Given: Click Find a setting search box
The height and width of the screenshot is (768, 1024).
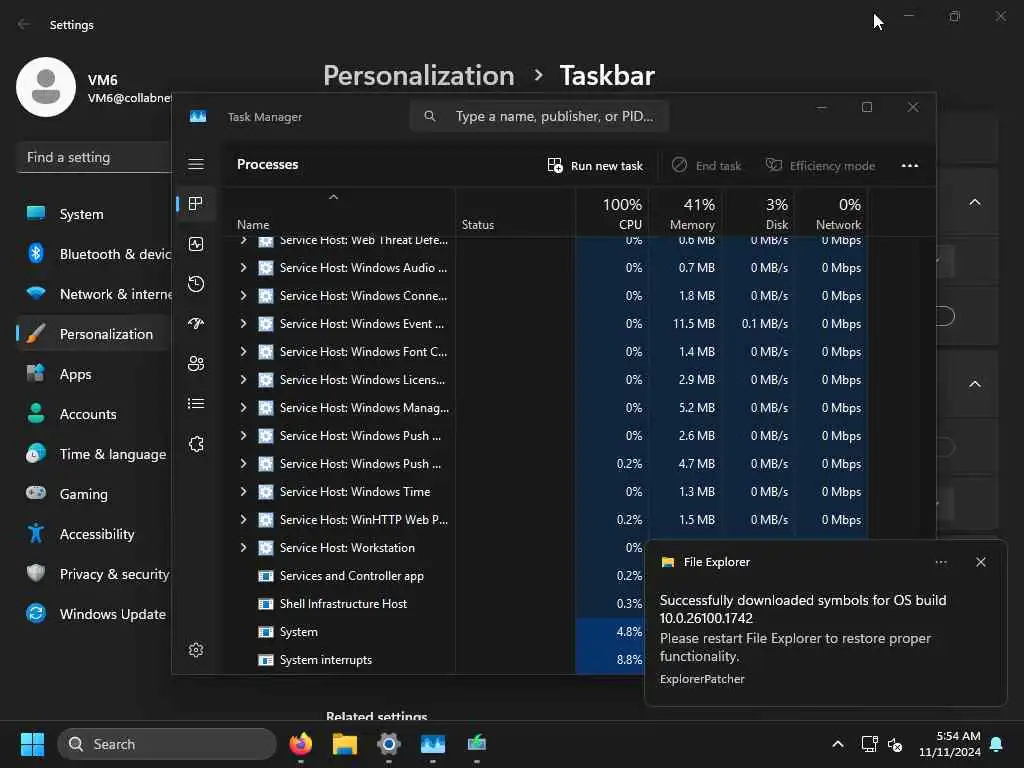Looking at the screenshot, I should (94, 157).
